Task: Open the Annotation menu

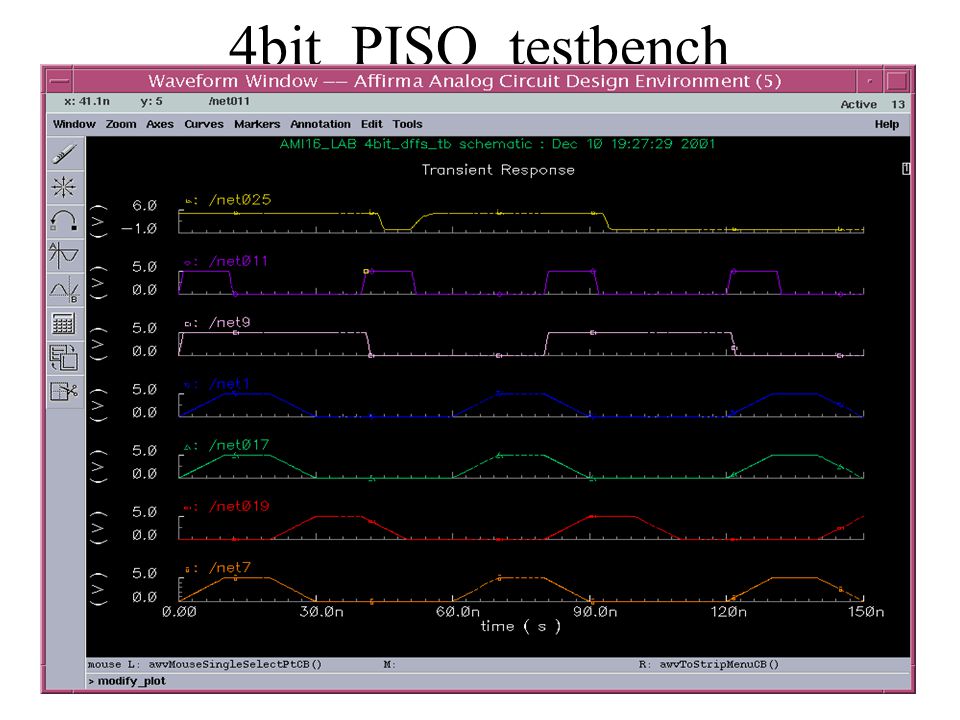Action: point(320,124)
